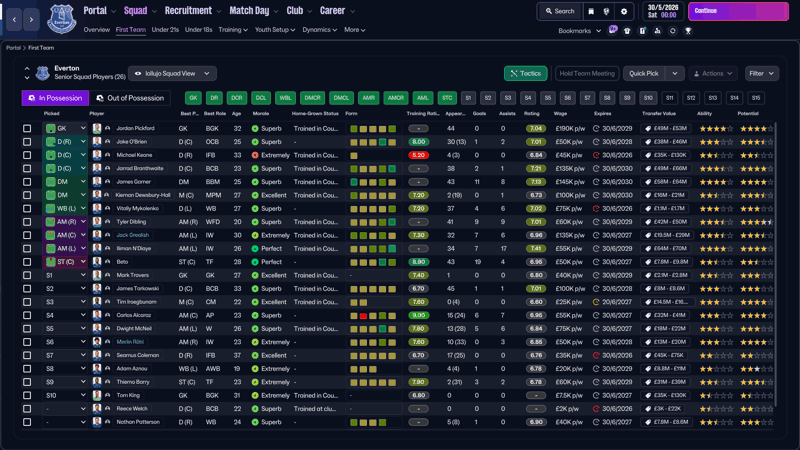This screenshot has height=450, width=800.
Task: Open the settings gear icon
Action: pyautogui.click(x=624, y=11)
